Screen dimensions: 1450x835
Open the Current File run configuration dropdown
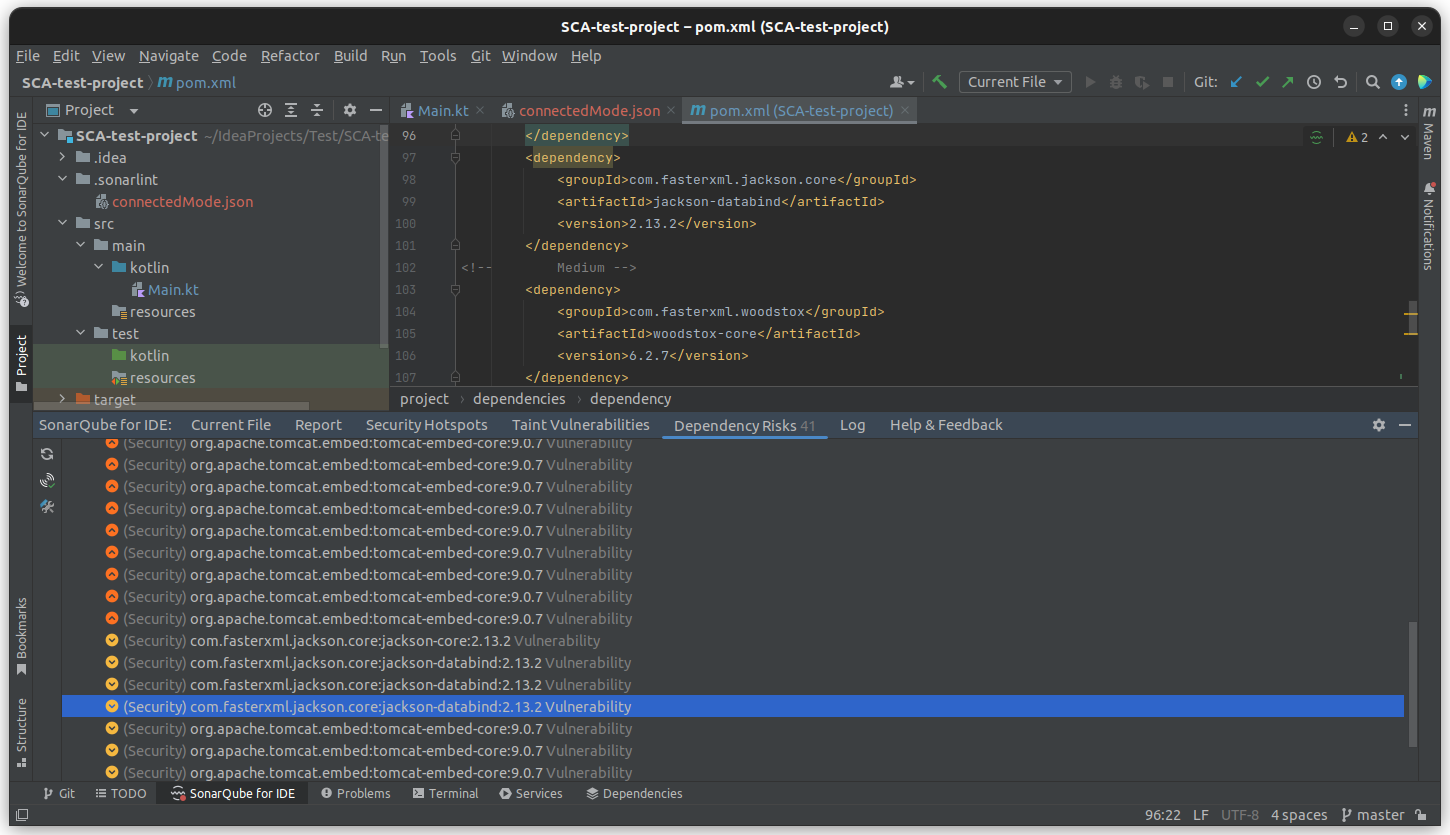pos(1015,82)
